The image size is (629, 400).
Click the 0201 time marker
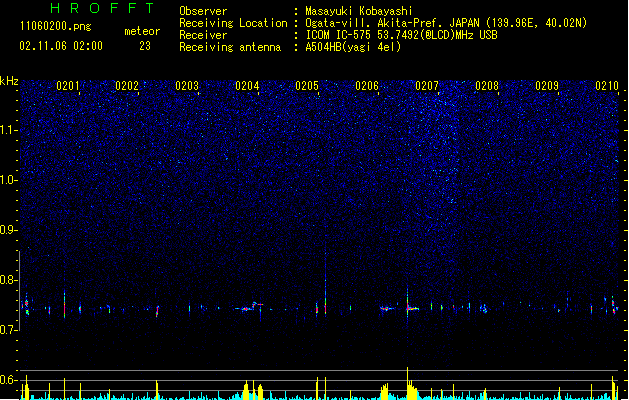pyautogui.click(x=68, y=85)
